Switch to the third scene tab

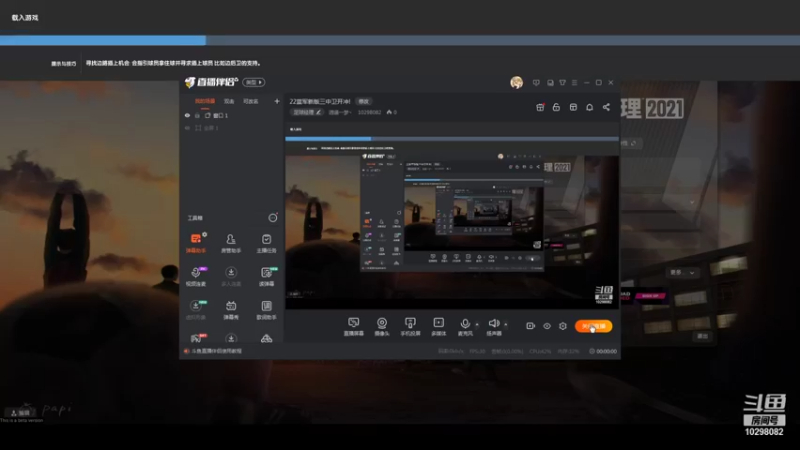point(251,102)
